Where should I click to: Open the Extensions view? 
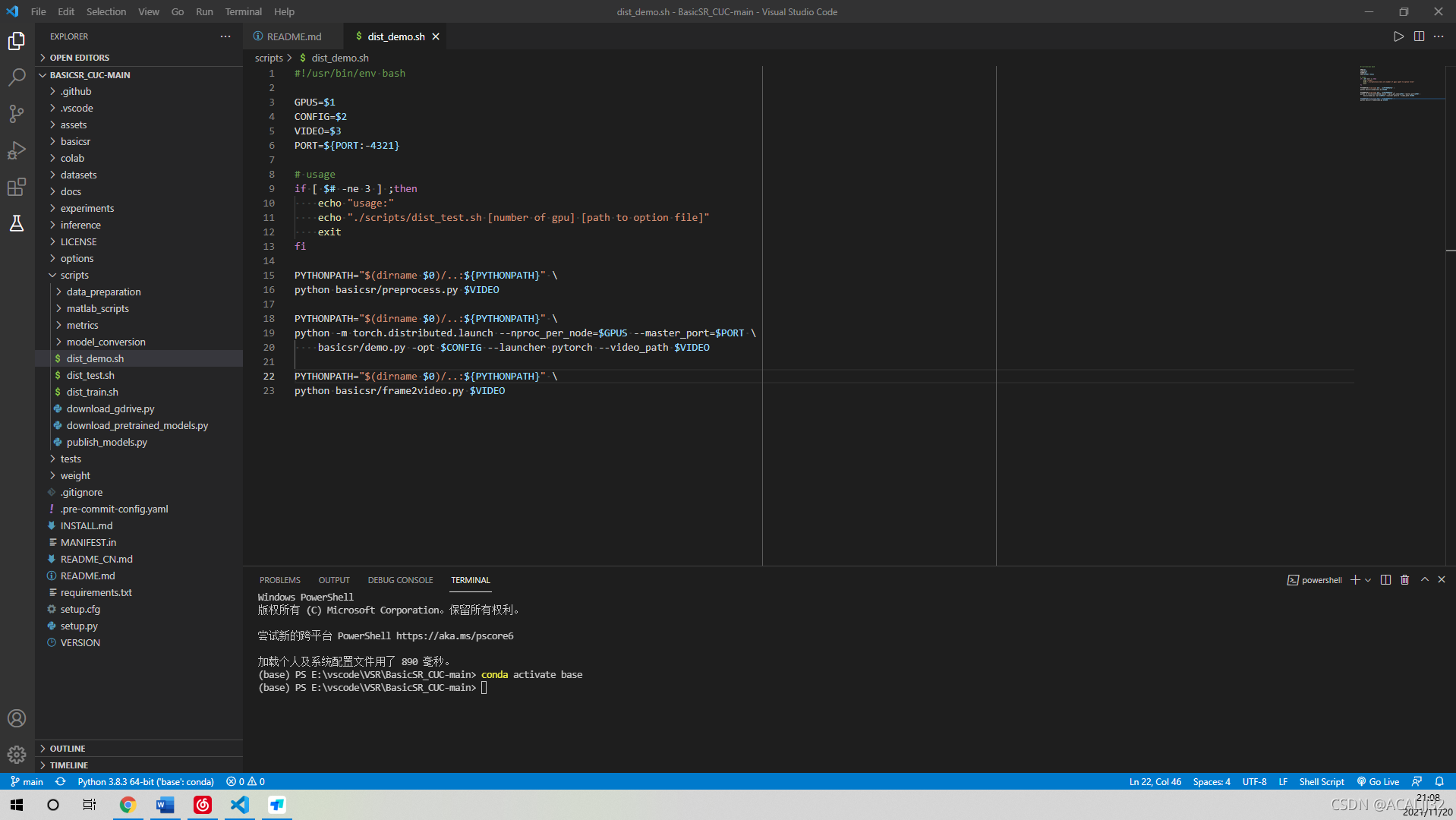click(x=17, y=187)
